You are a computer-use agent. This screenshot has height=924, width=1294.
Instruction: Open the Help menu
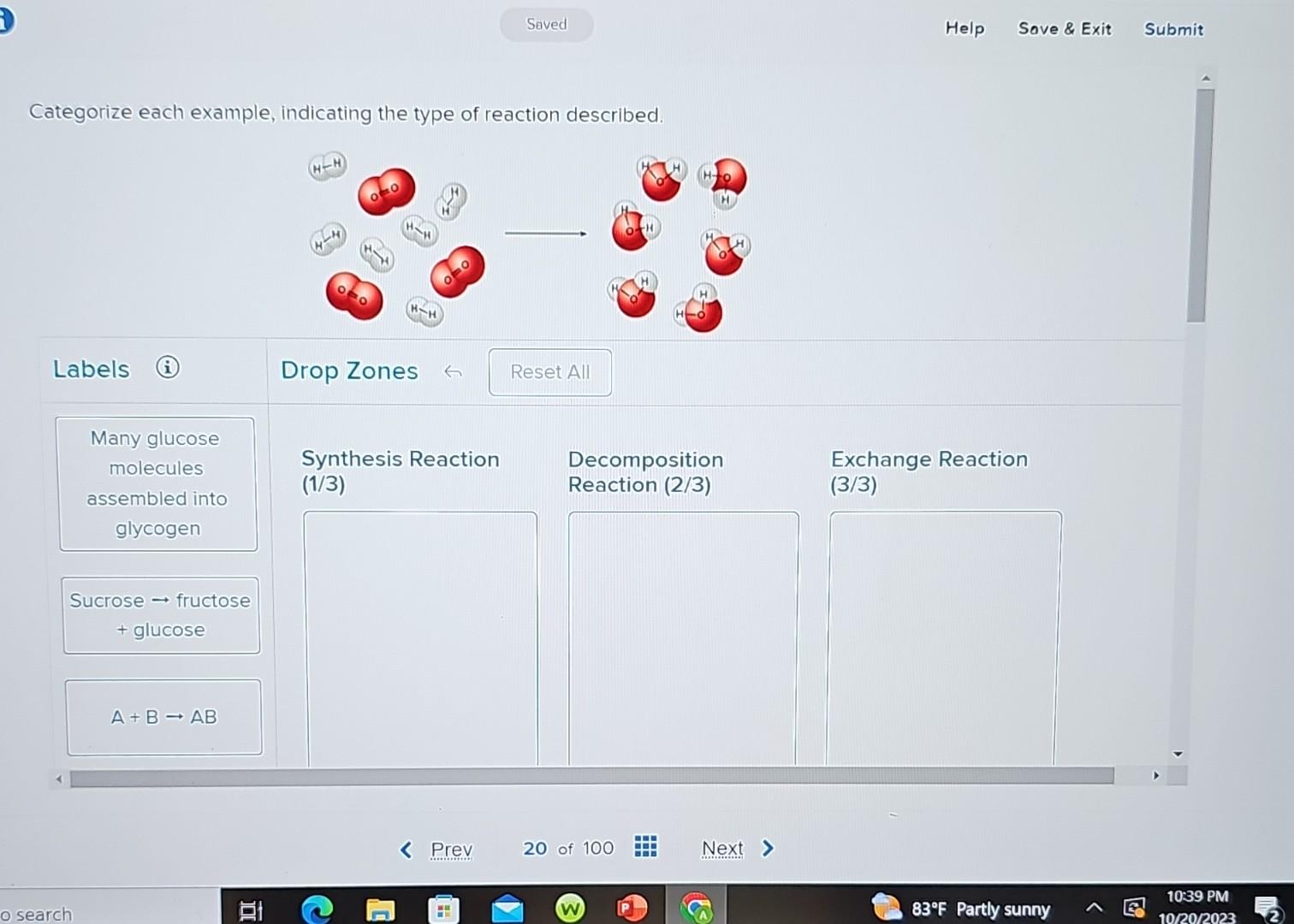(x=965, y=28)
